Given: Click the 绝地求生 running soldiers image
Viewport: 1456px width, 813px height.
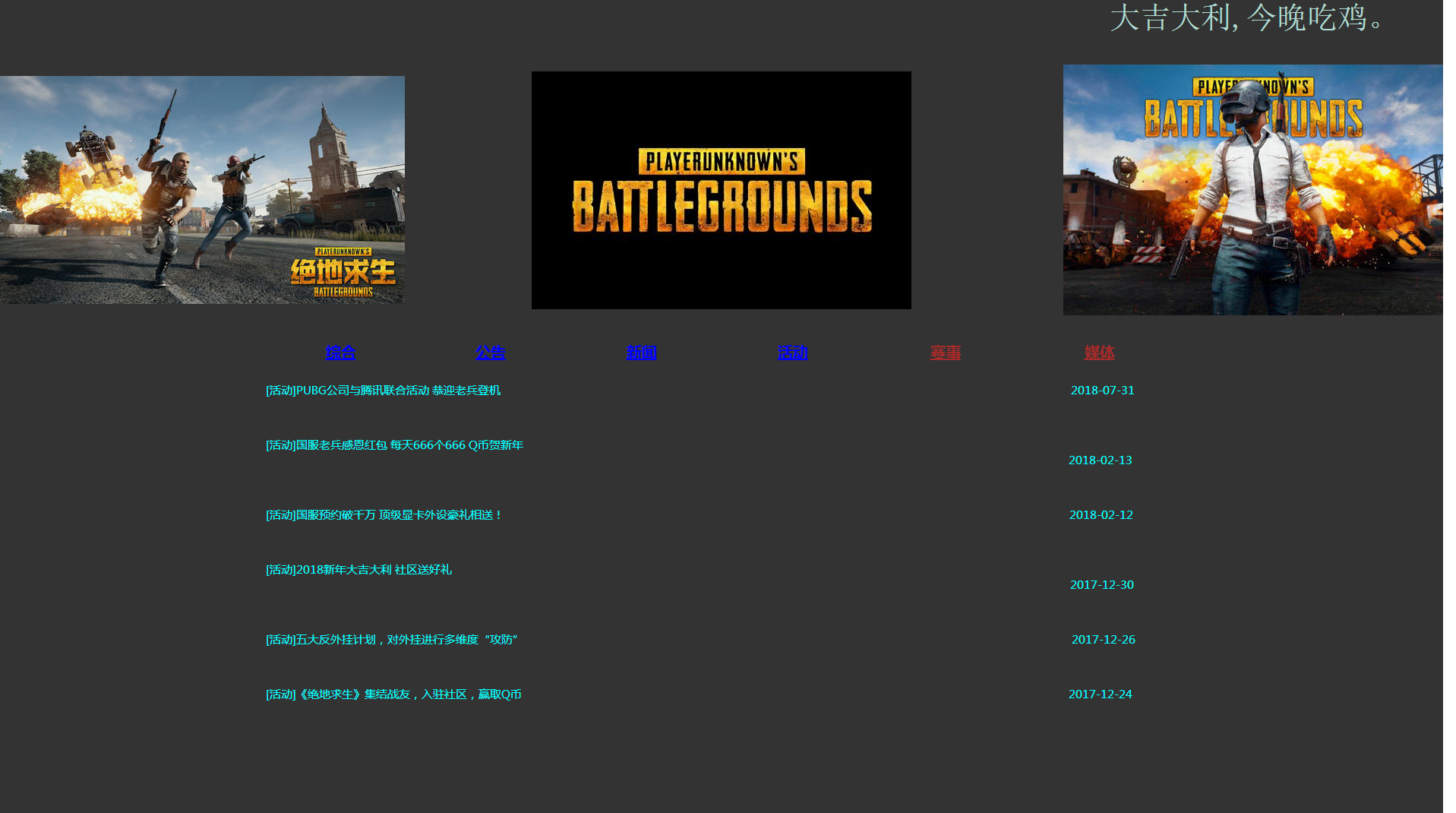Looking at the screenshot, I should click(x=202, y=190).
